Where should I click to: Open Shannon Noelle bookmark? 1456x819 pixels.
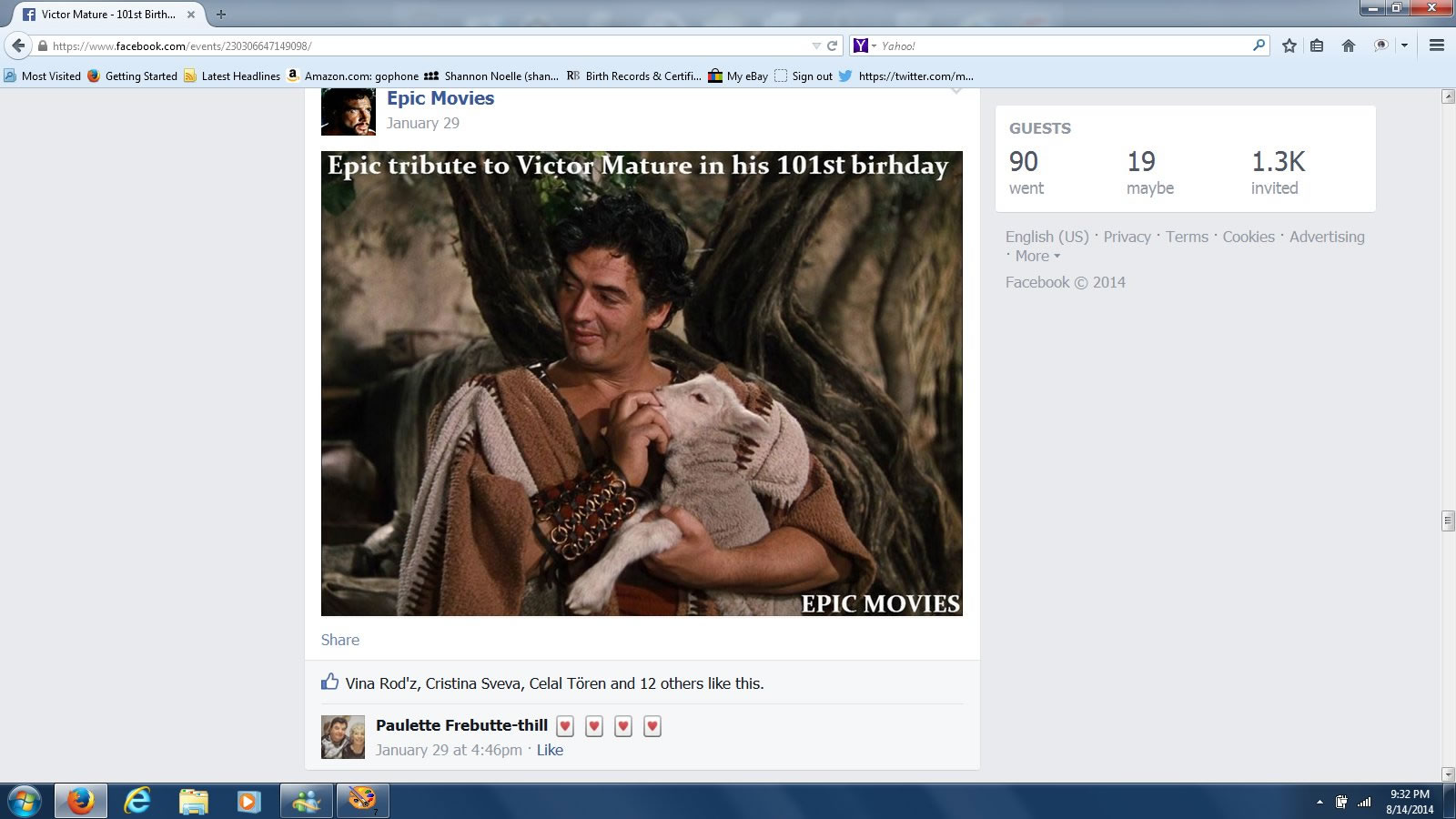[491, 76]
